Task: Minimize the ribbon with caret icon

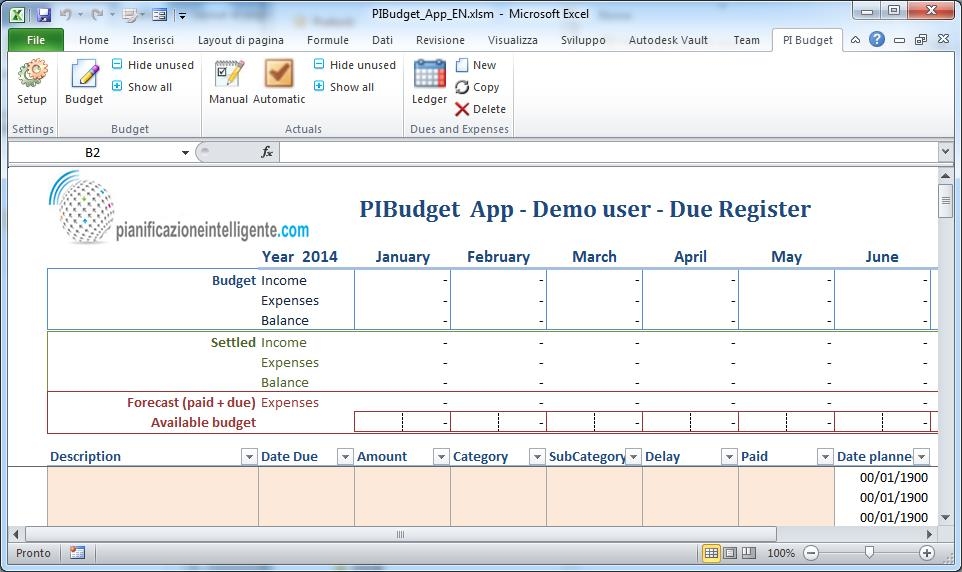Action: point(855,40)
